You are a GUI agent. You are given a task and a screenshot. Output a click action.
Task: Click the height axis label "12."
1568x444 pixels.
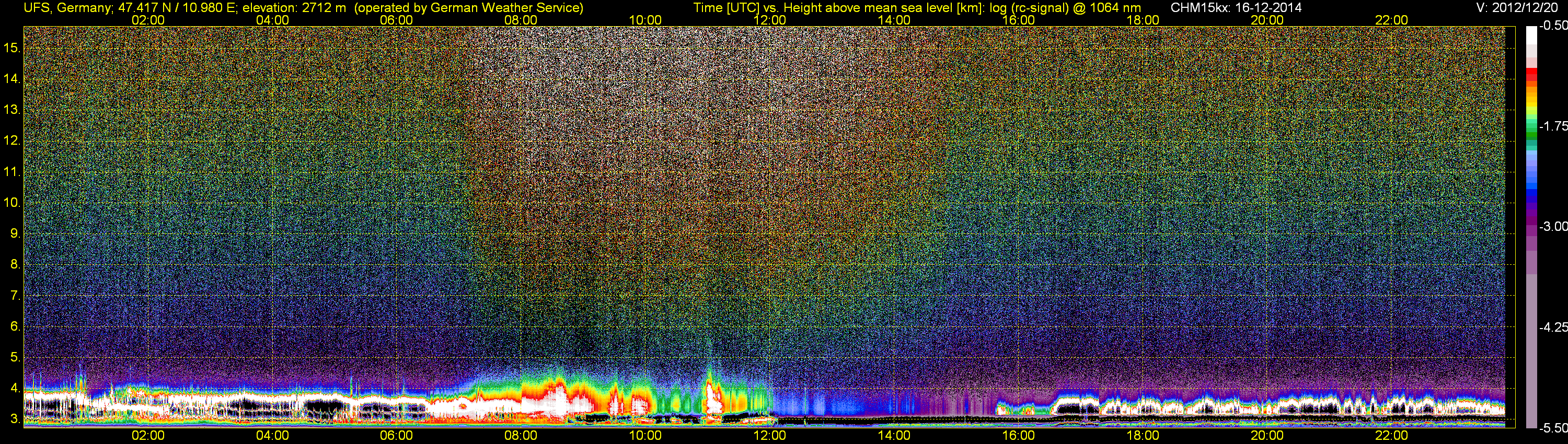[x=12, y=141]
